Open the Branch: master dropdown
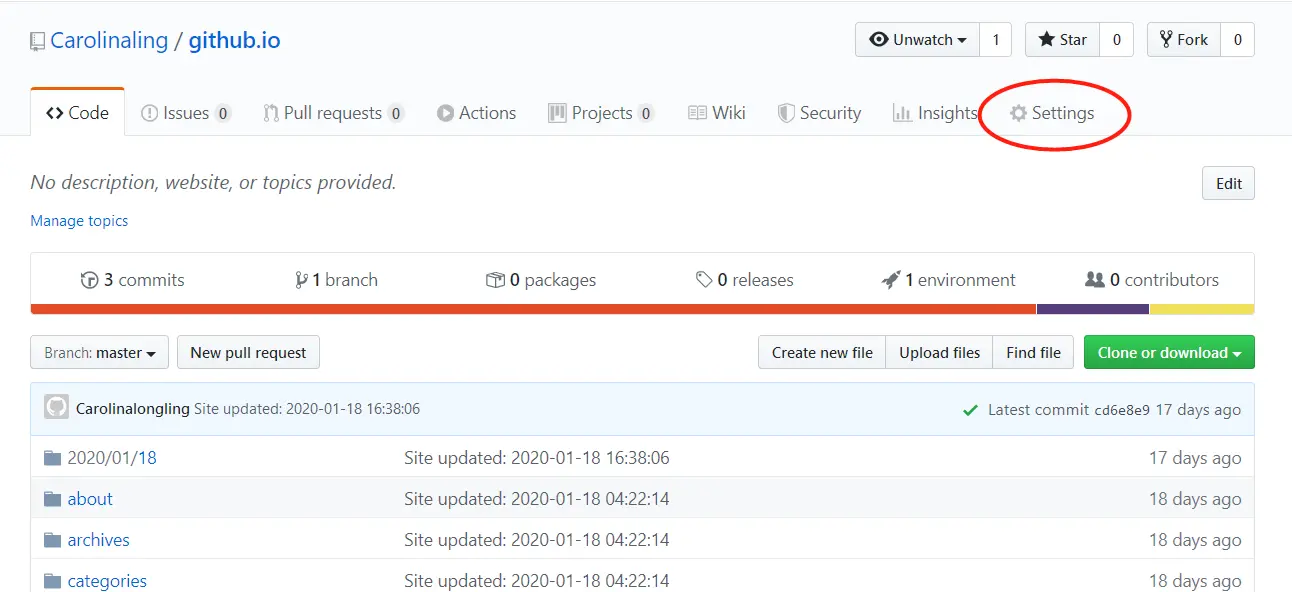The width and height of the screenshot is (1292, 592). (x=99, y=352)
